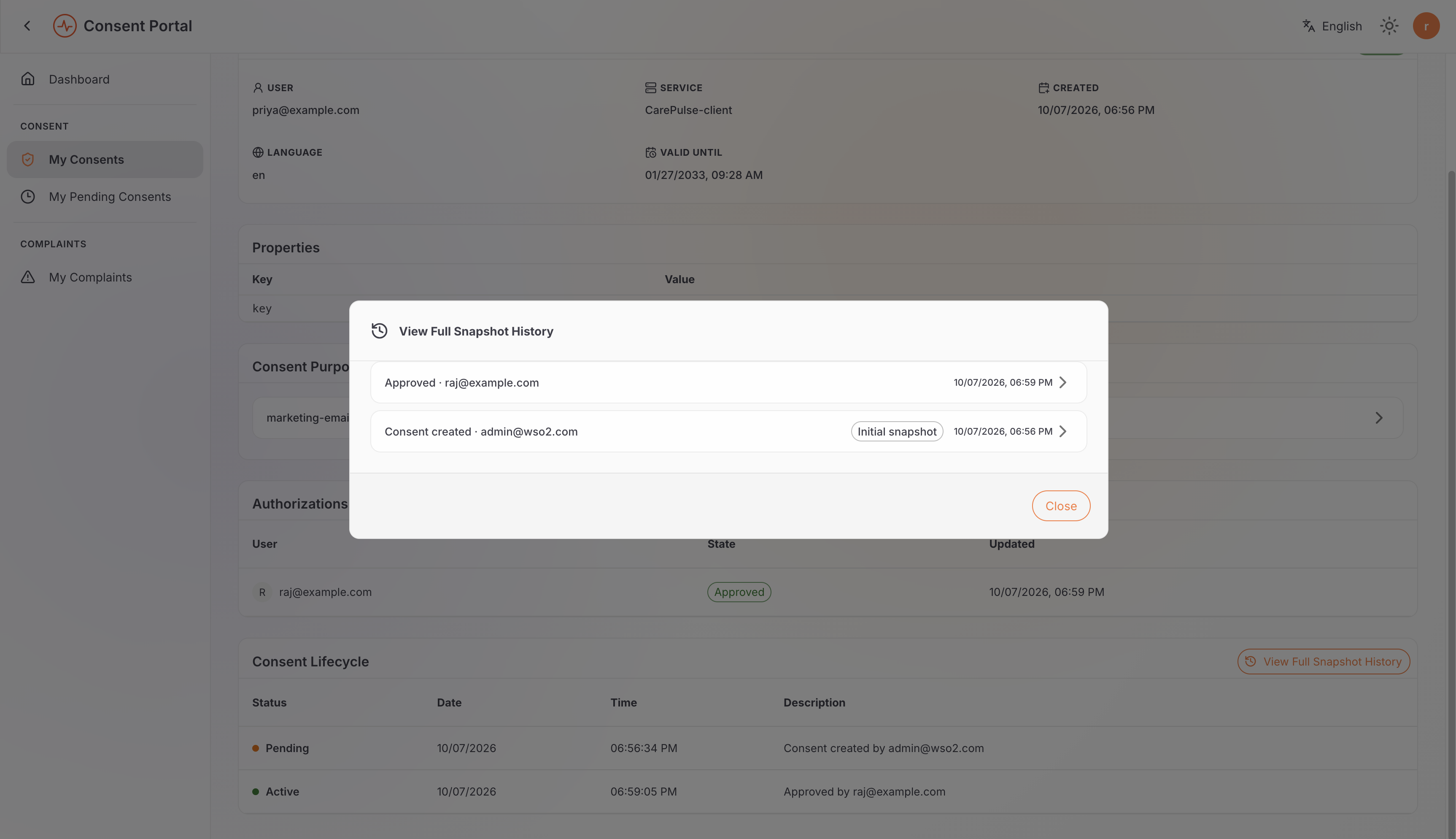Click the R avatar in Authorizations

[262, 592]
